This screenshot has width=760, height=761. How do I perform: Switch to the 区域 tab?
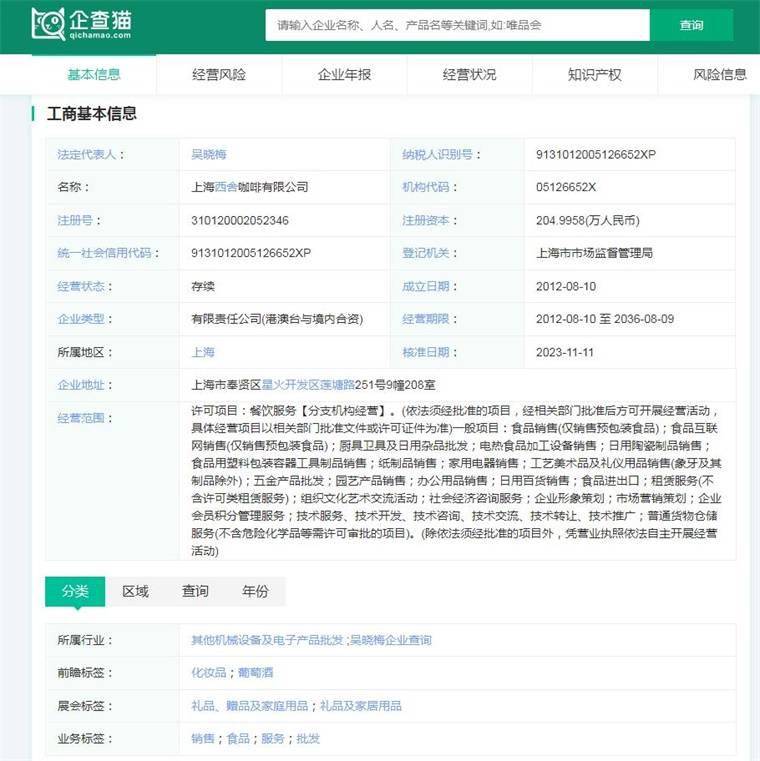click(135, 591)
